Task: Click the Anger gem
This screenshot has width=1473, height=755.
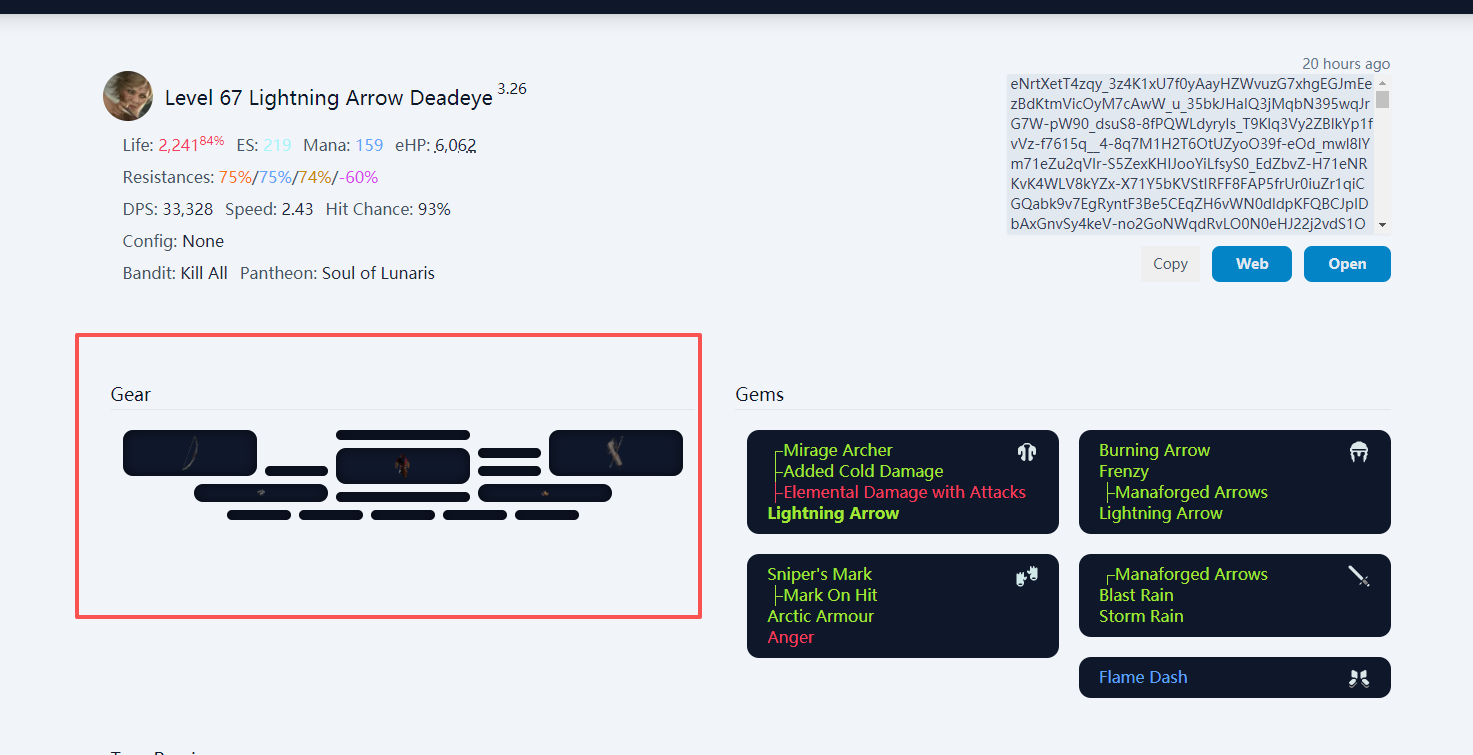Action: click(x=791, y=637)
